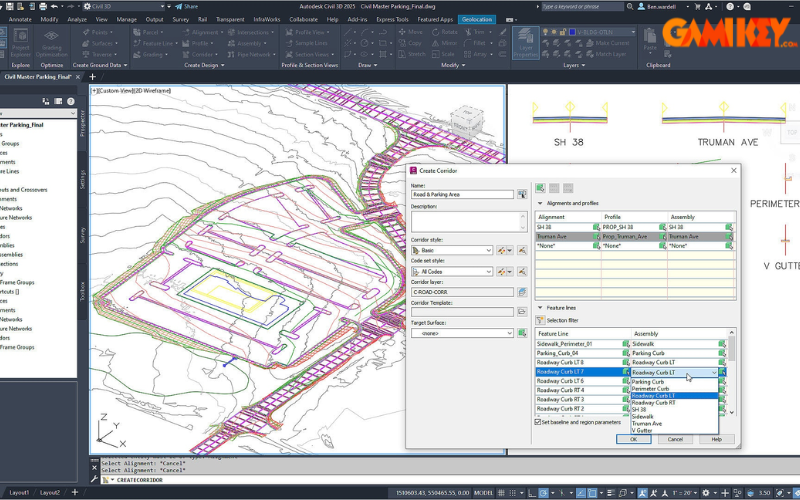Open a new drawing tab with plus icon
The height and width of the screenshot is (500, 800).
click(92, 77)
